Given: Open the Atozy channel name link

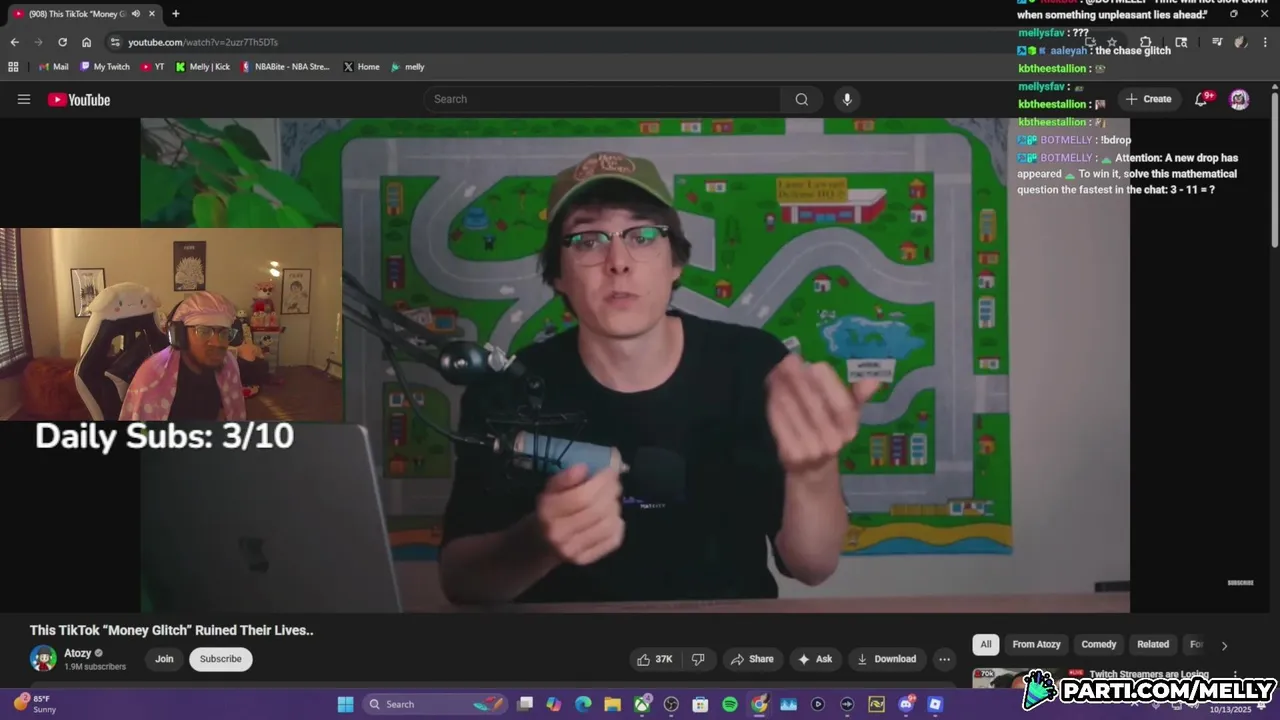Looking at the screenshot, I should (78, 653).
